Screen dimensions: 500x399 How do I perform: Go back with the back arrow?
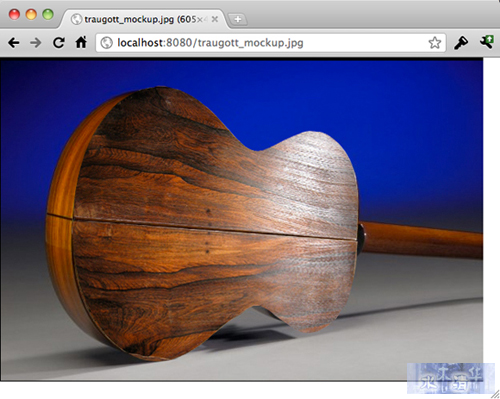pos(14,43)
